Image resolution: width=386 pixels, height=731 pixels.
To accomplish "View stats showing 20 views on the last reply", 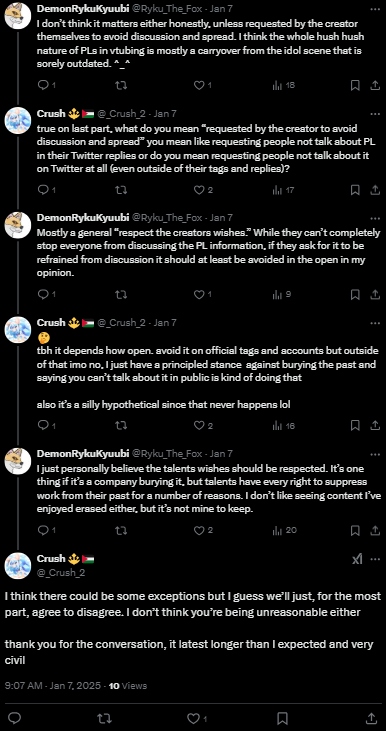I will click(284, 530).
